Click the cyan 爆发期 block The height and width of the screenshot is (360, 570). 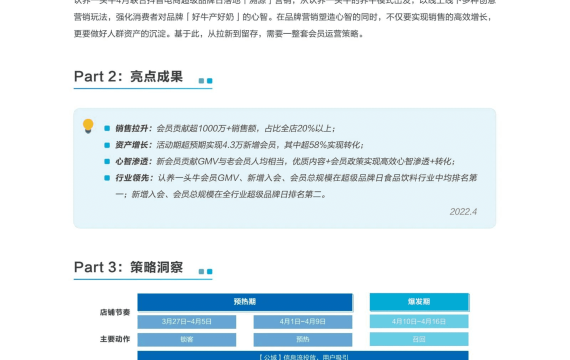click(x=419, y=302)
